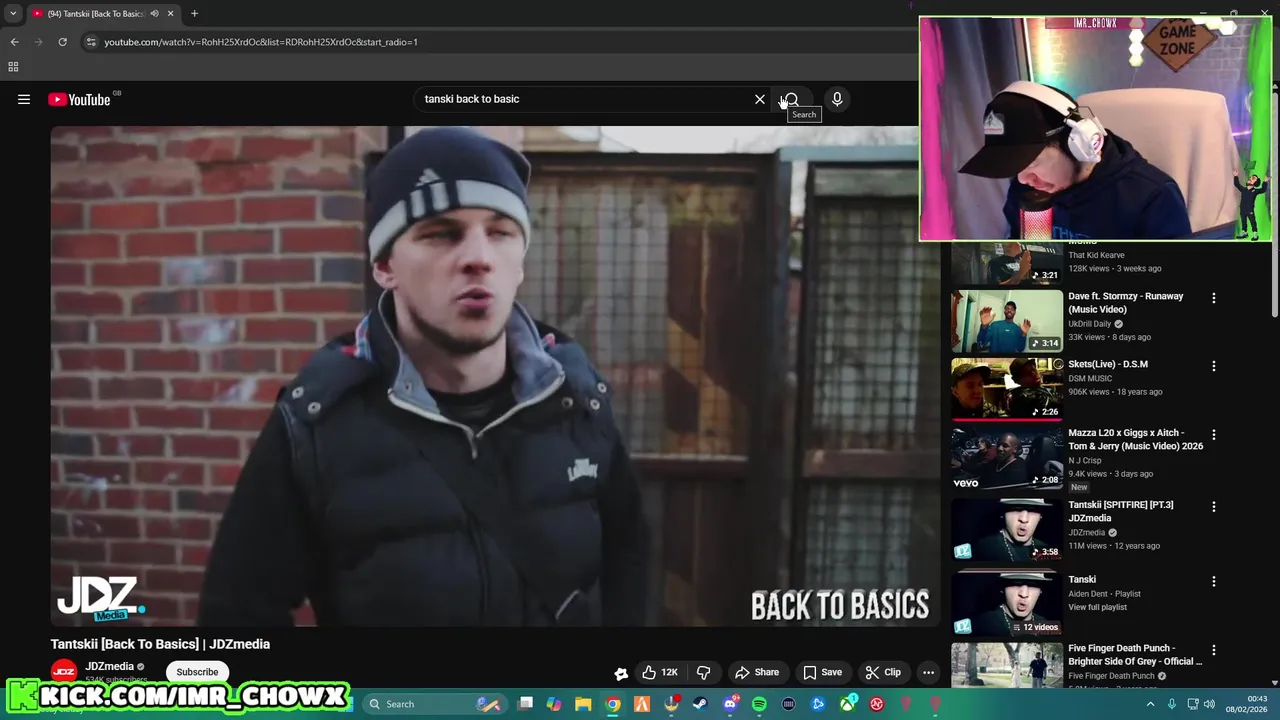
Task: Clear the search box with X
Action: click(x=760, y=99)
